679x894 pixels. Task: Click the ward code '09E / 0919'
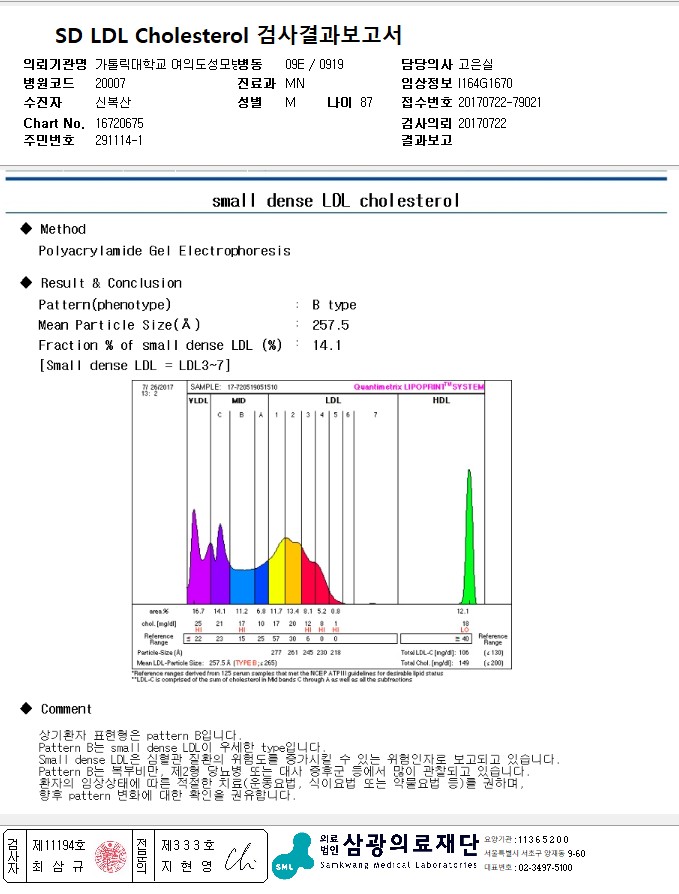(314, 64)
